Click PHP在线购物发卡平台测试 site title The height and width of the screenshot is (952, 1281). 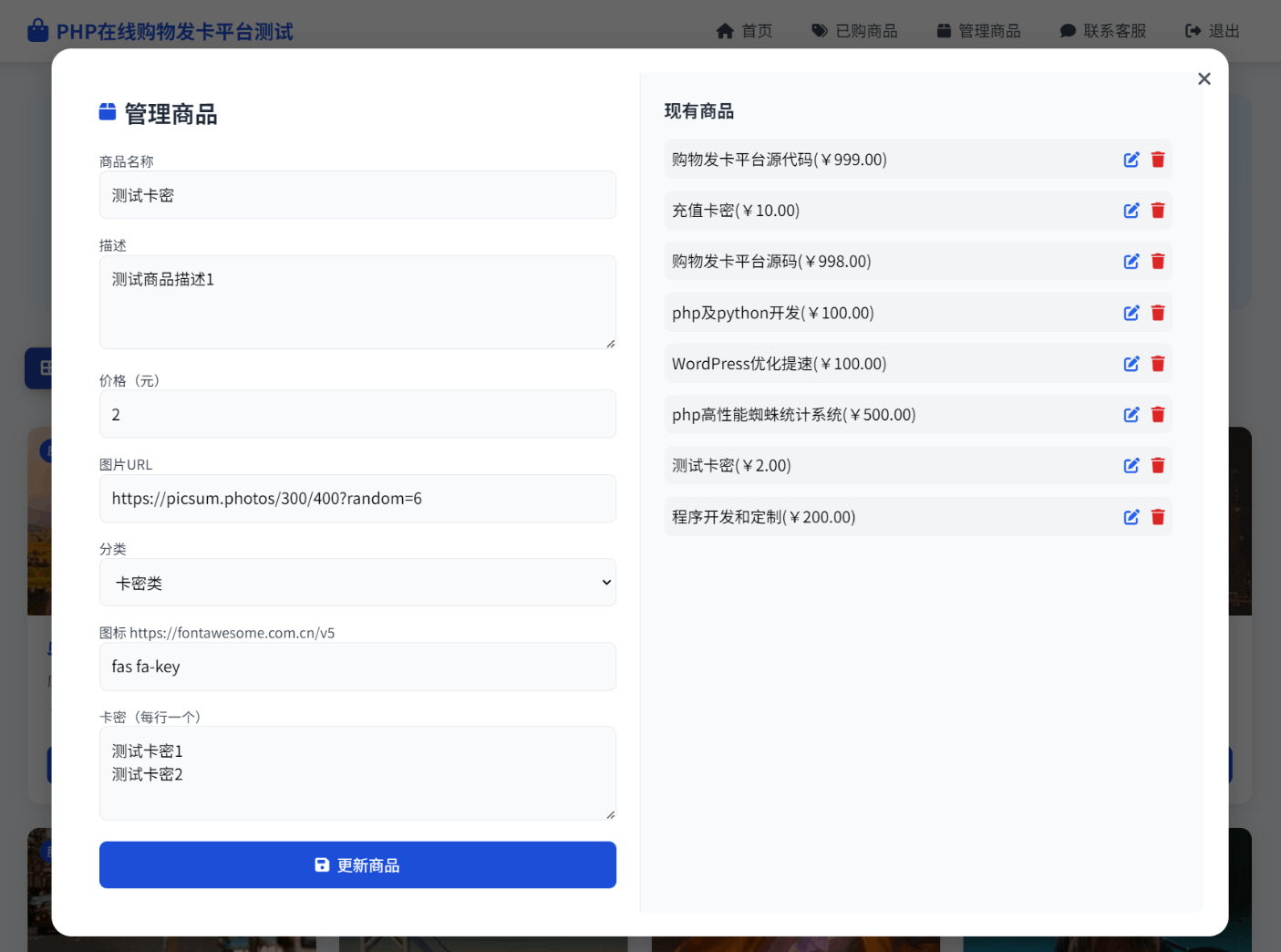(x=175, y=32)
